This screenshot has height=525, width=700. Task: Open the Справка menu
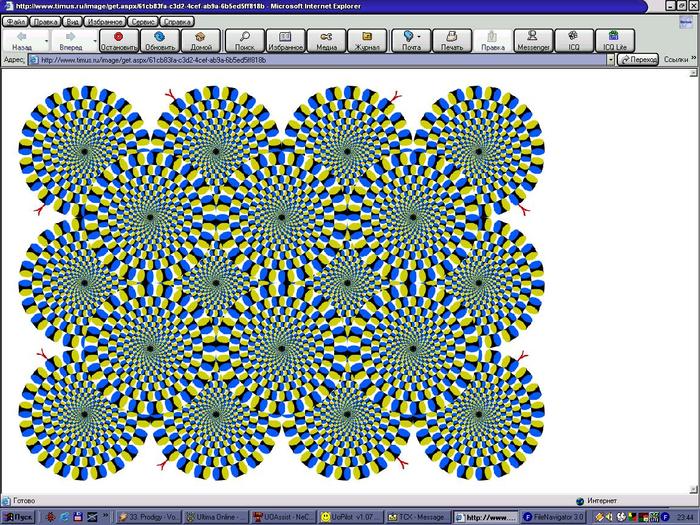[177, 21]
